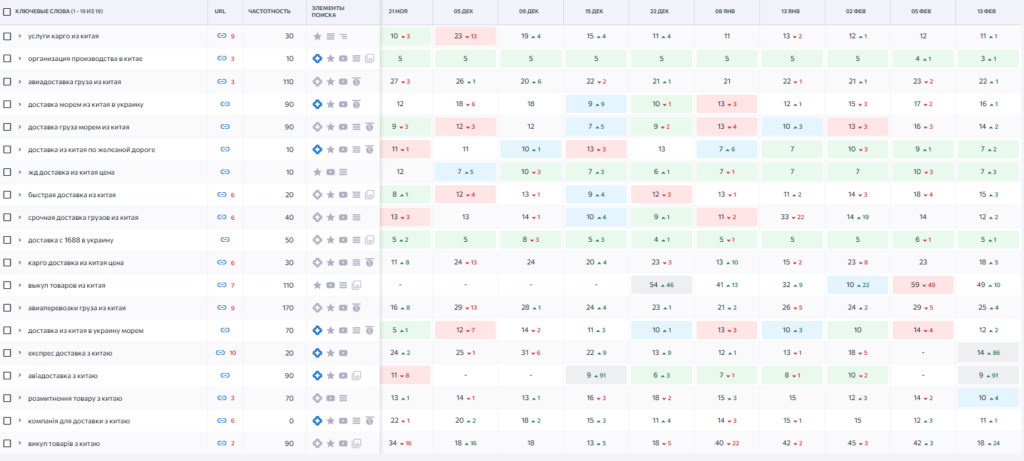
Task: Open keyword доставка груза морем из китая
Action: click(x=78, y=127)
